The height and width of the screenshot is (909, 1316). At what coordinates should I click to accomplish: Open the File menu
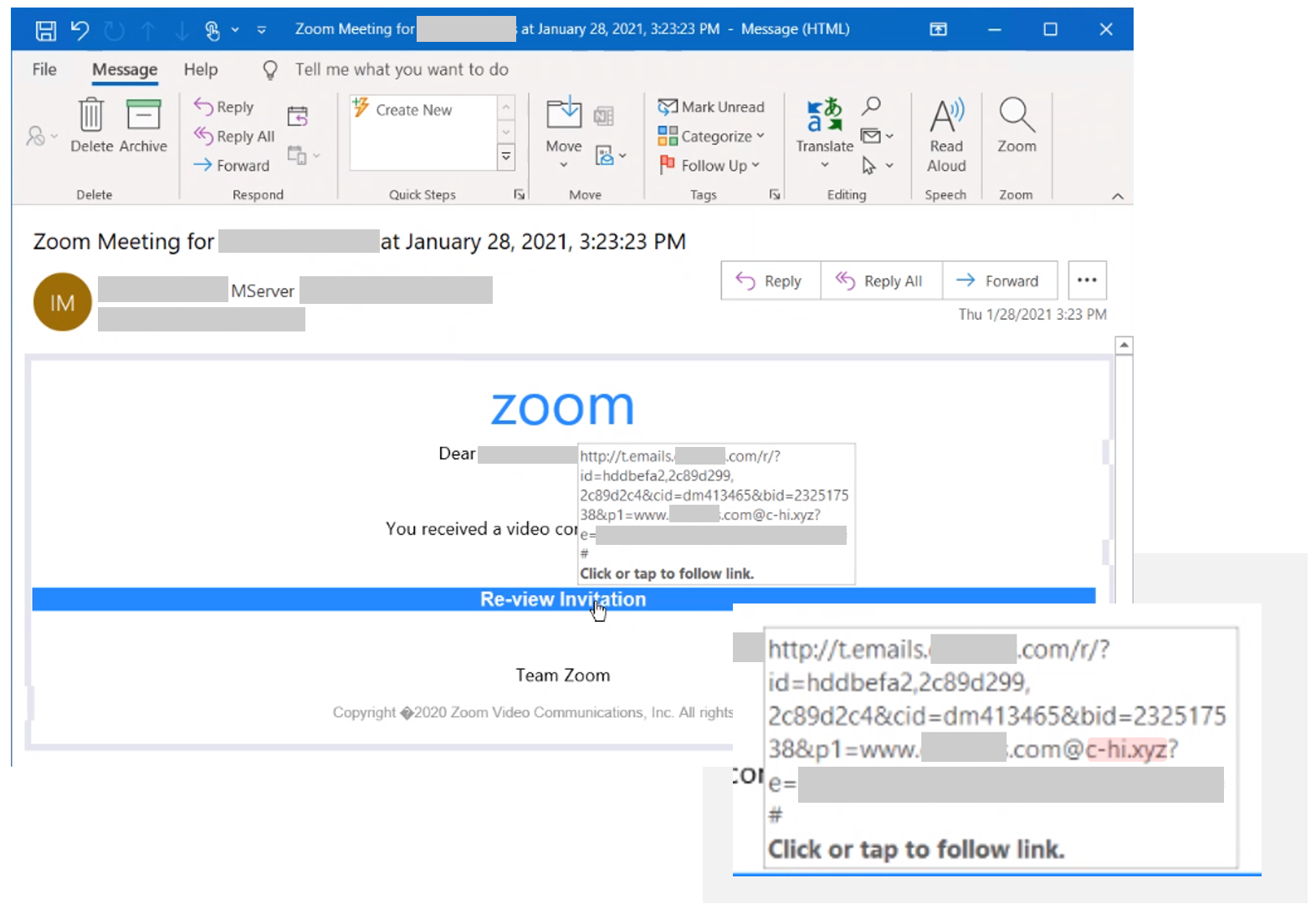[44, 69]
